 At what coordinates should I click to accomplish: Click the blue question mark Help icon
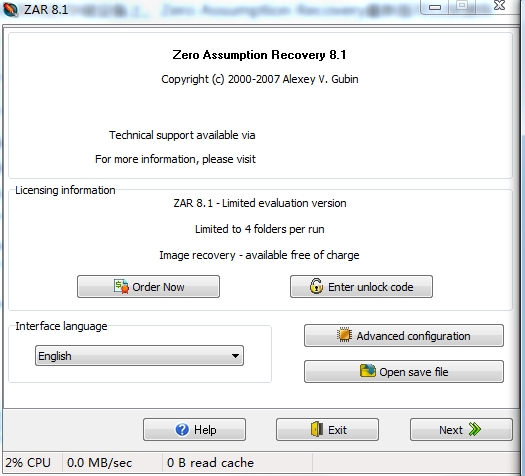click(182, 429)
